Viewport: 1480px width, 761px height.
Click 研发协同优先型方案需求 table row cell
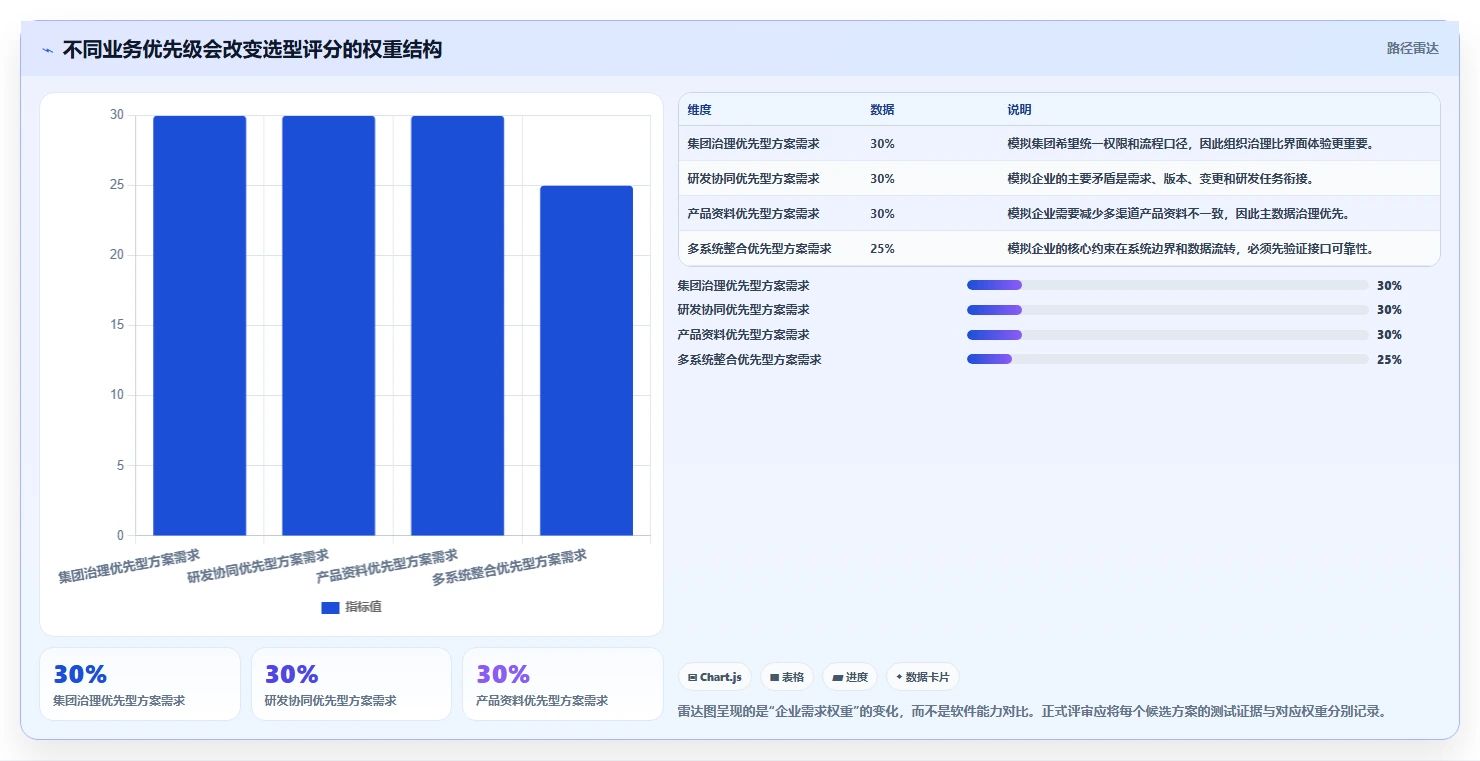pyautogui.click(x=753, y=179)
